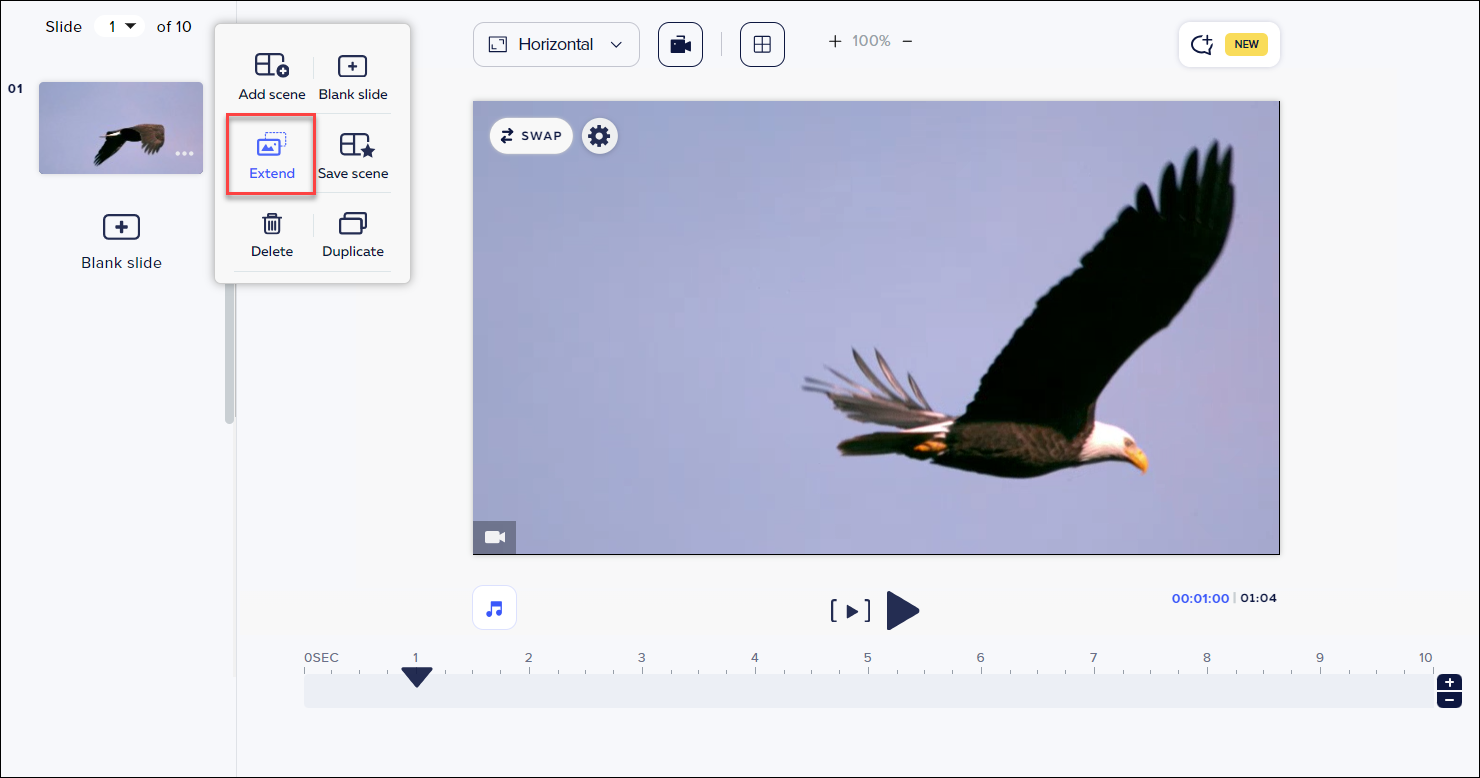Open the video camera tool in the top toolbar
Image resolution: width=1480 pixels, height=778 pixels.
coord(680,44)
